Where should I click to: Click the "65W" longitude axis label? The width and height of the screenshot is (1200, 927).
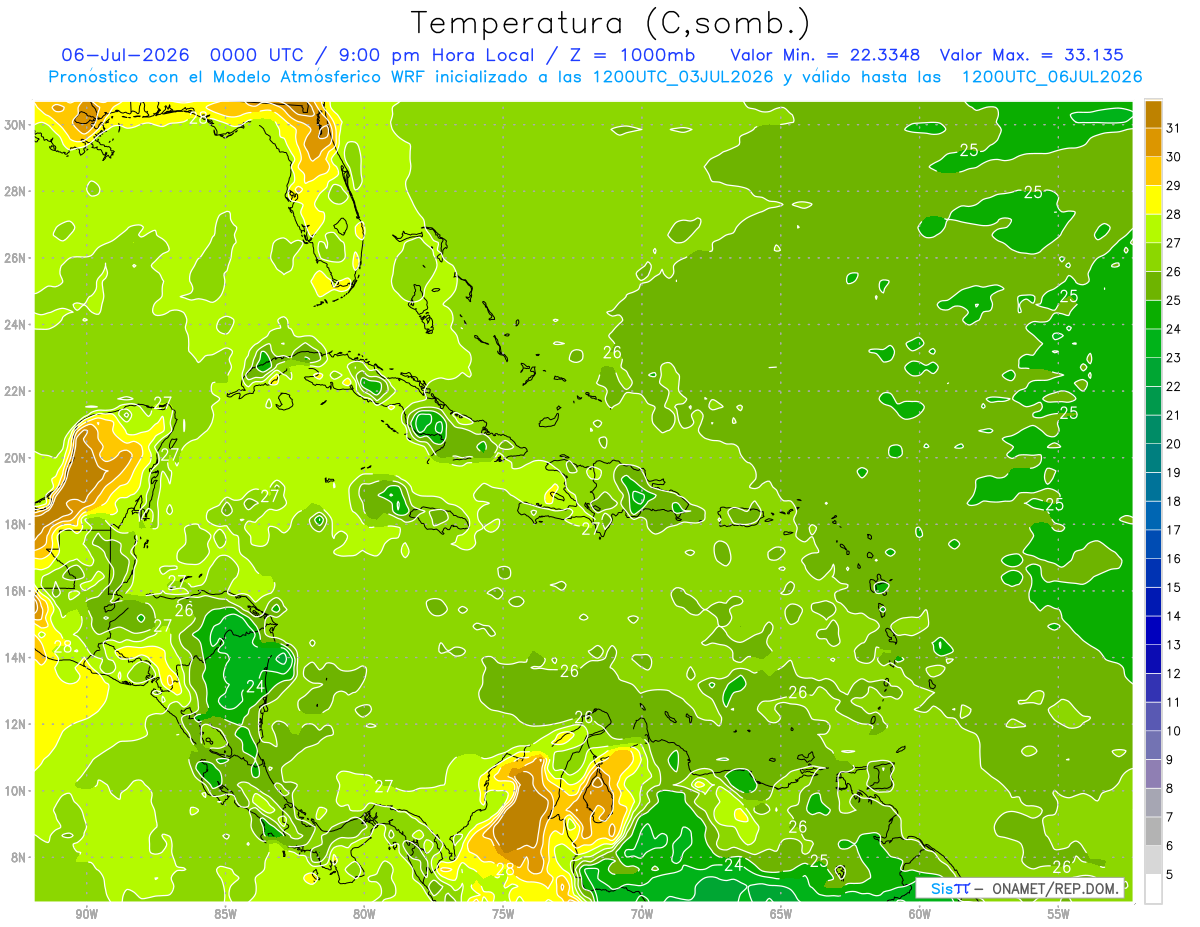(781, 914)
